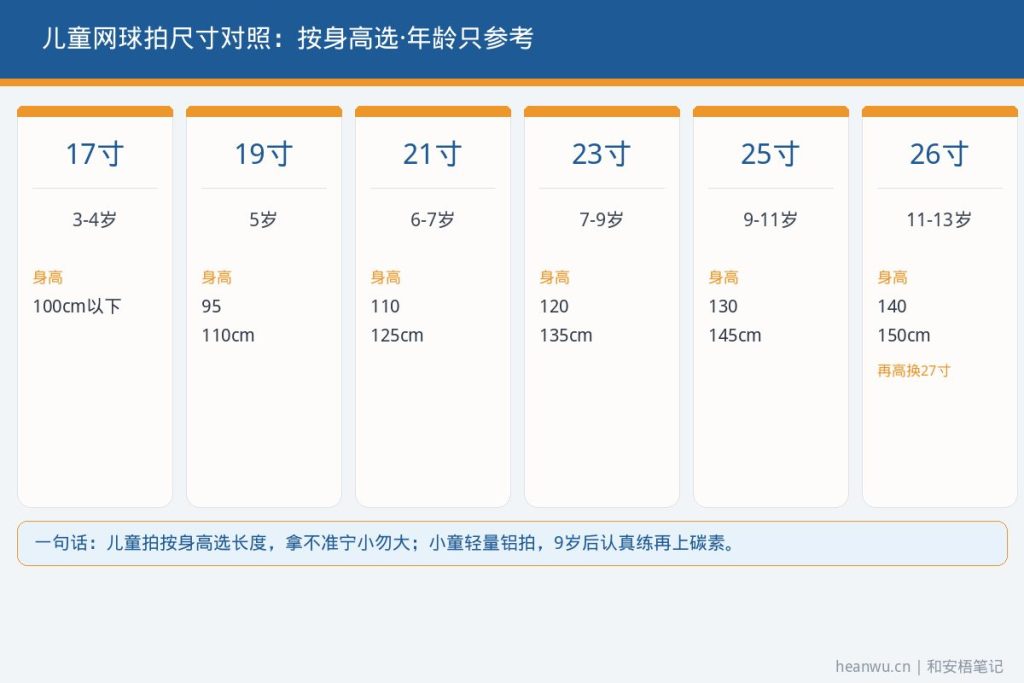Click the 125cm height value
This screenshot has height=683, width=1024.
(397, 336)
